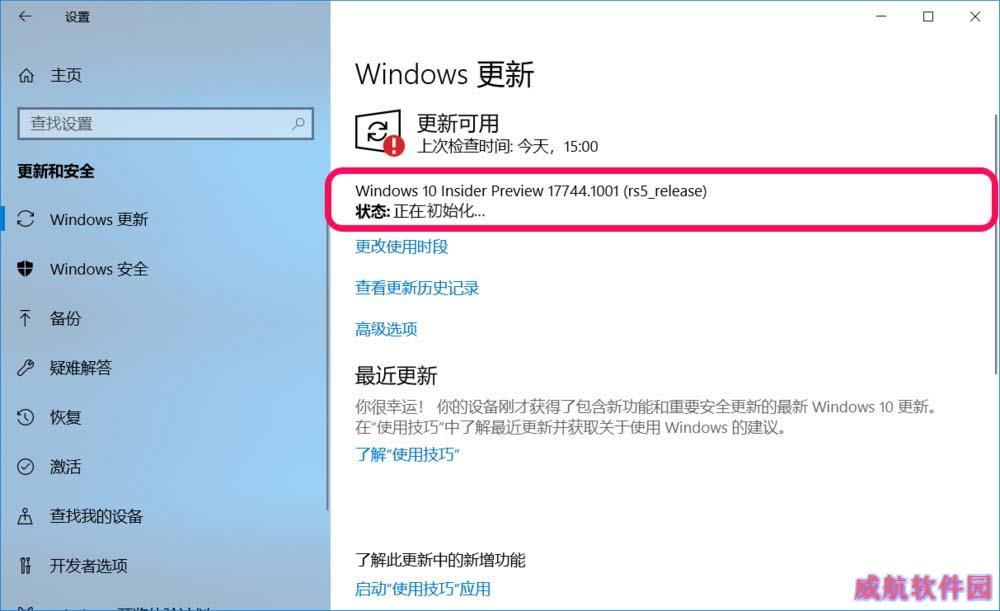
Task: Click the right-side vertical scrollbar
Action: point(995,242)
